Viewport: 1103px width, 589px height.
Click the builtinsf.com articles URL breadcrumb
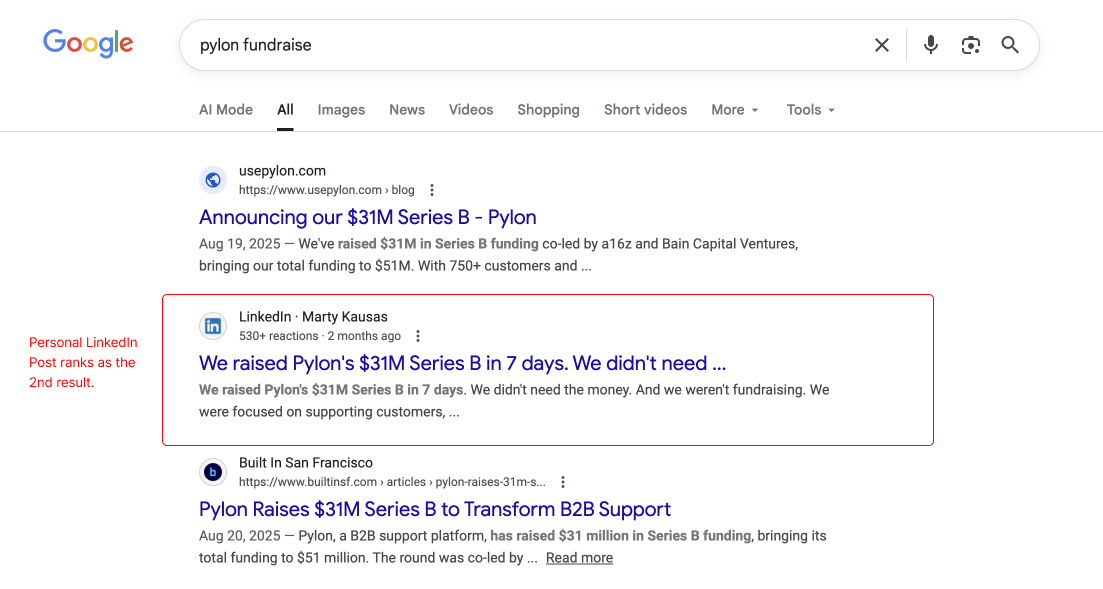[392, 482]
